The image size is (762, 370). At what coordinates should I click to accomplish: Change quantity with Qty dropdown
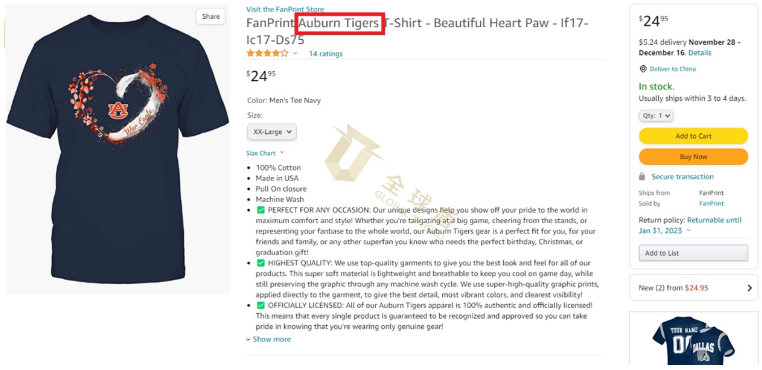pos(656,116)
